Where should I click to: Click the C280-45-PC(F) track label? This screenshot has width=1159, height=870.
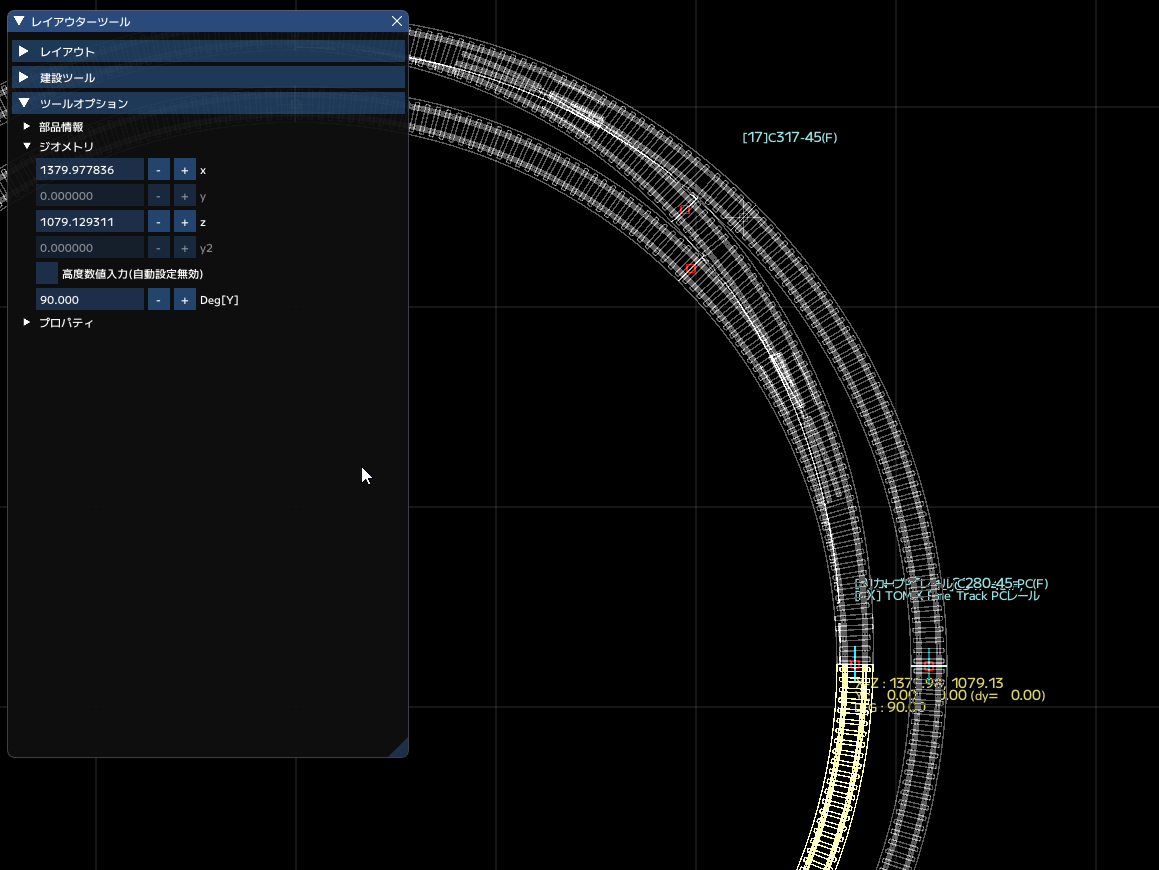(x=1002, y=583)
